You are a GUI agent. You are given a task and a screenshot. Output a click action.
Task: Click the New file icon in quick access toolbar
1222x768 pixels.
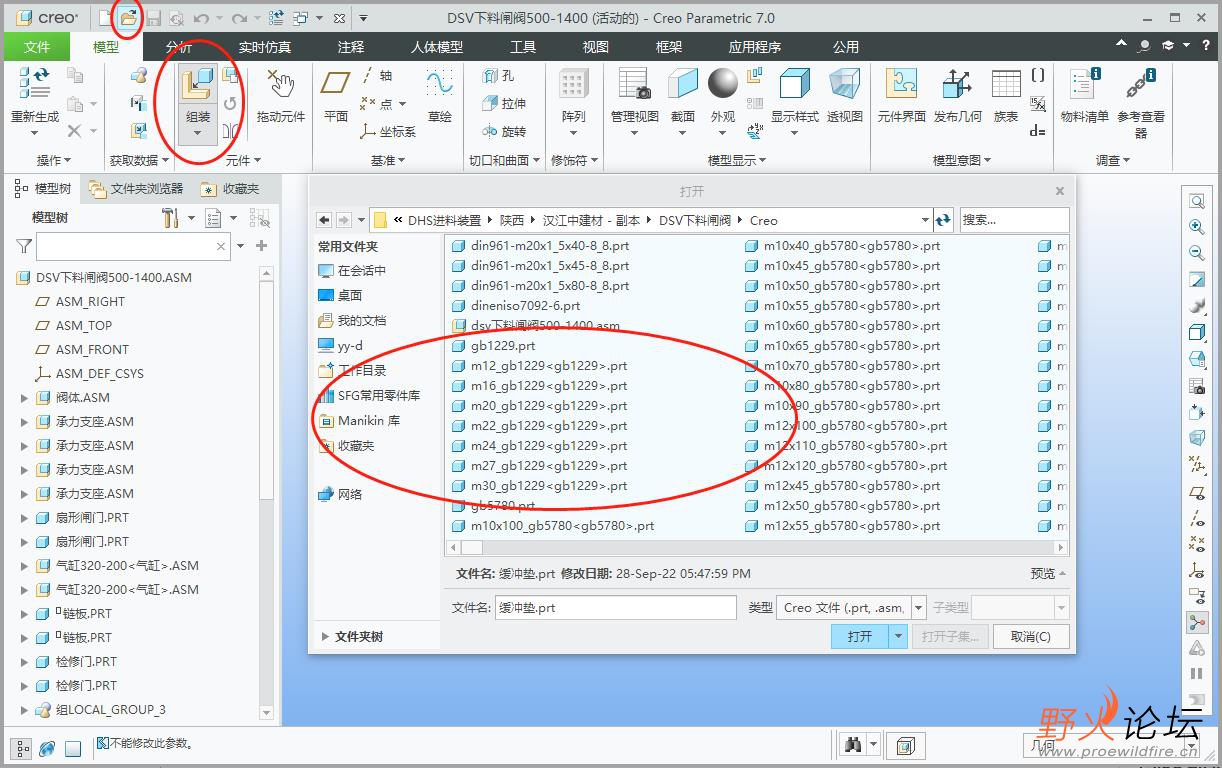click(106, 17)
